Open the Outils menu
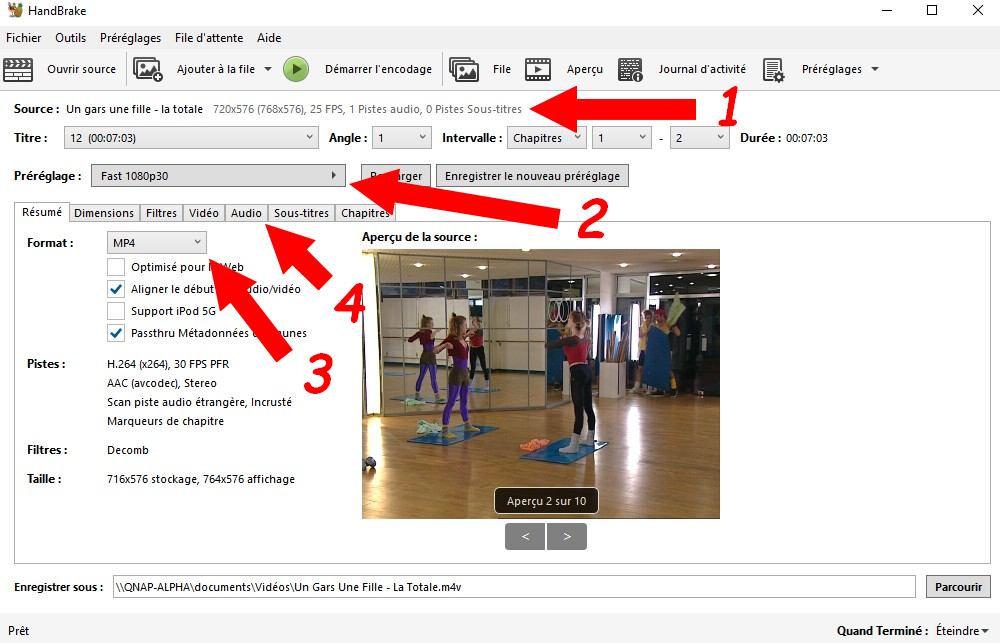 70,38
